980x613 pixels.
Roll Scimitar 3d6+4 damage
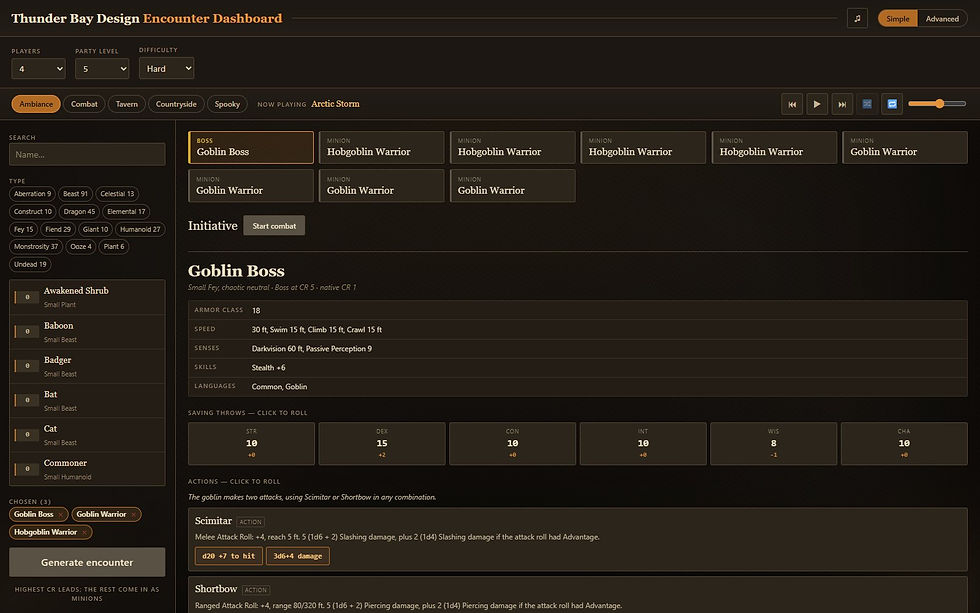(x=298, y=556)
